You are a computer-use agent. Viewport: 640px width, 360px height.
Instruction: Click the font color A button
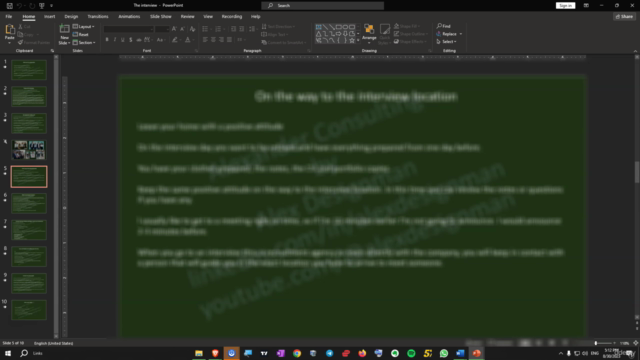click(187, 40)
